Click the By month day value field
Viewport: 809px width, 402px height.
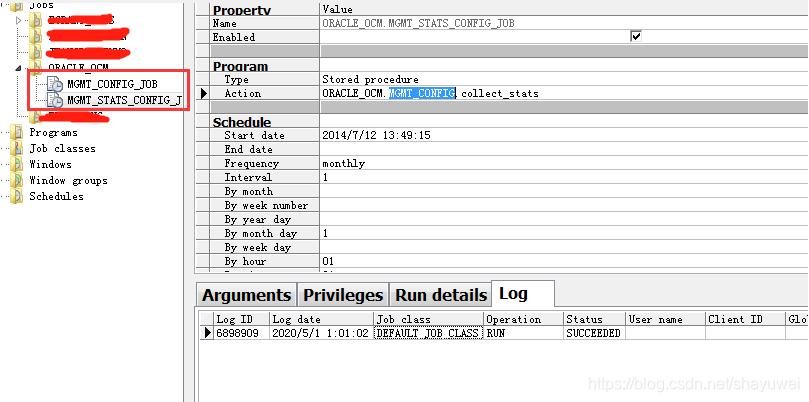pyautogui.click(x=564, y=233)
